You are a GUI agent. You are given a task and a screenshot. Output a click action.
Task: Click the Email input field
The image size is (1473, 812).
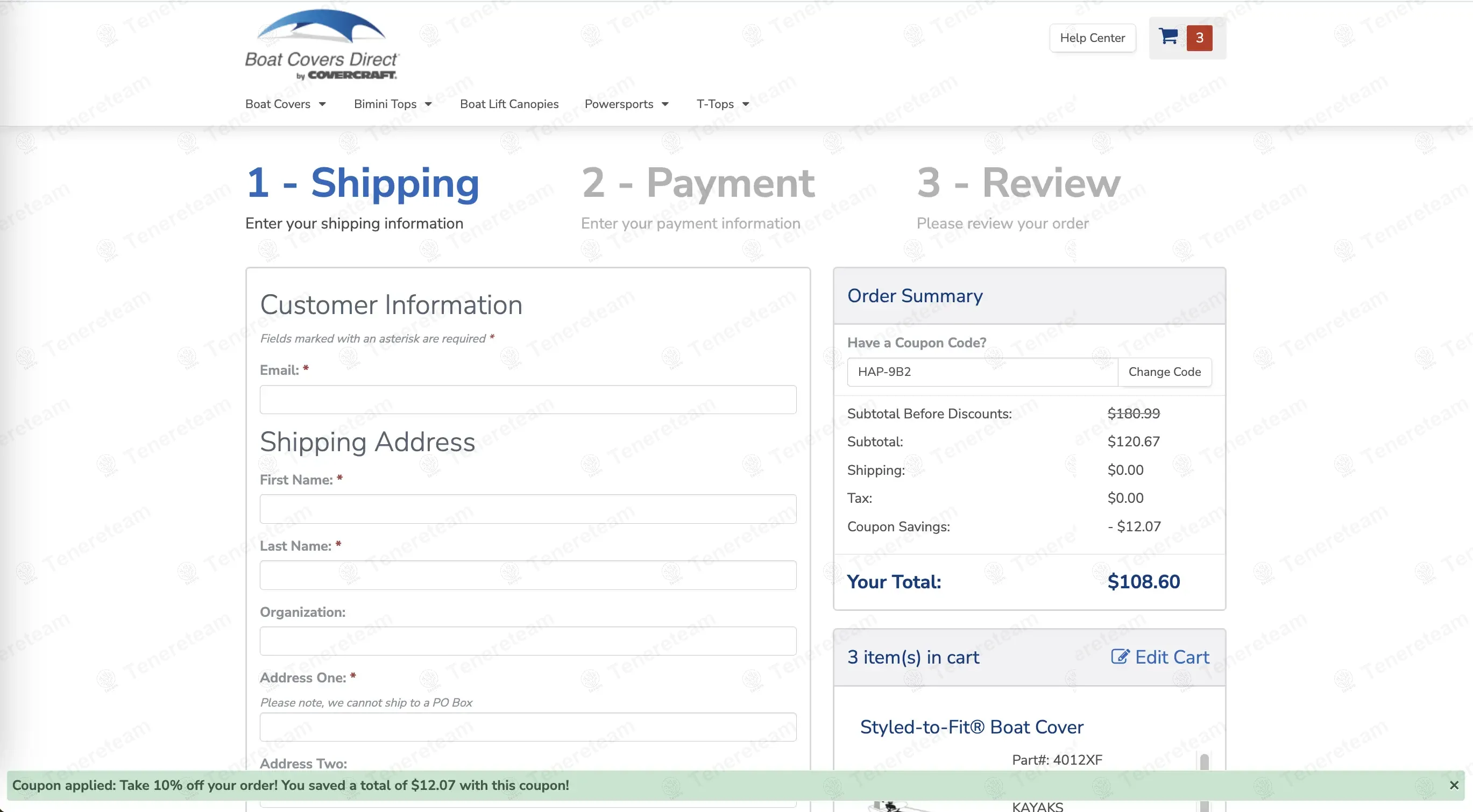[527, 400]
